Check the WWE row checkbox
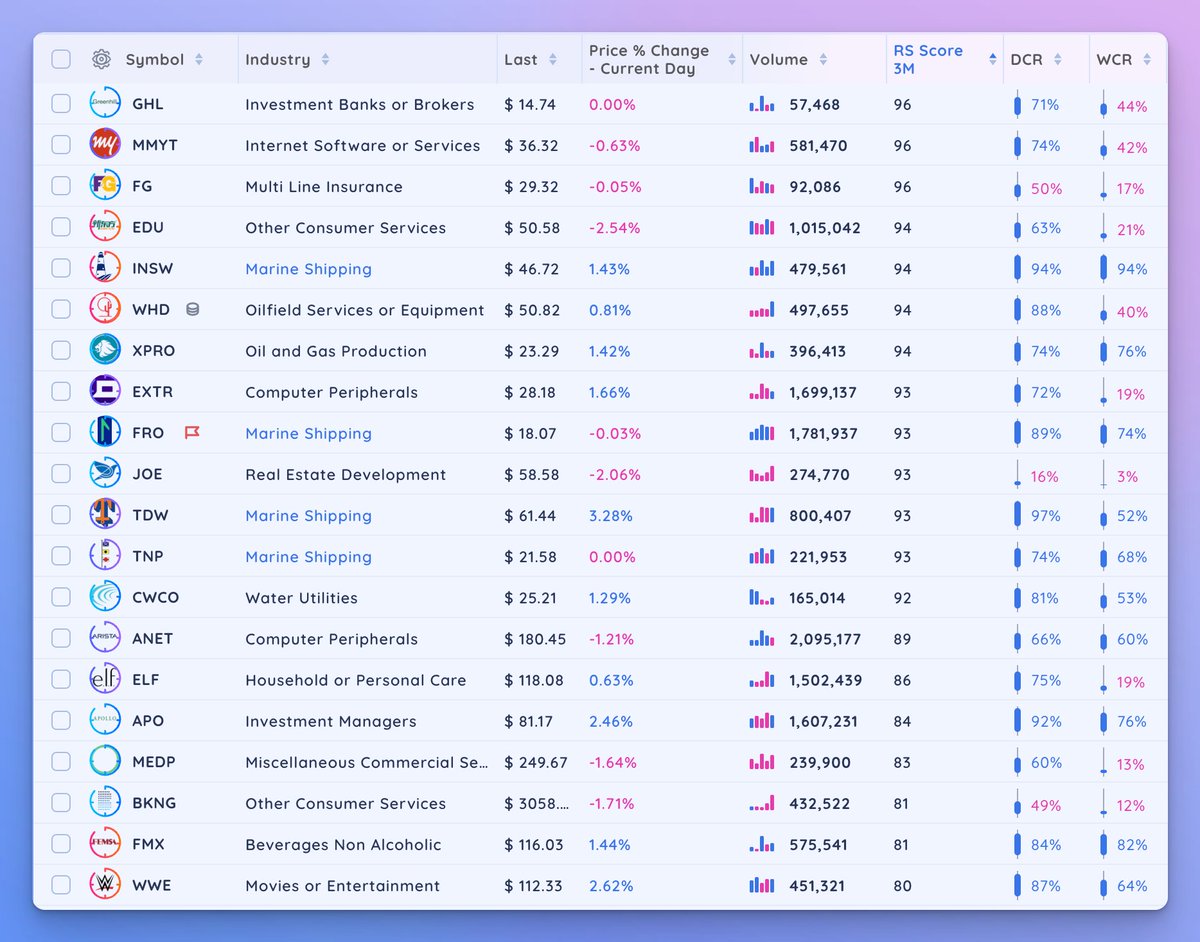 [x=61, y=885]
